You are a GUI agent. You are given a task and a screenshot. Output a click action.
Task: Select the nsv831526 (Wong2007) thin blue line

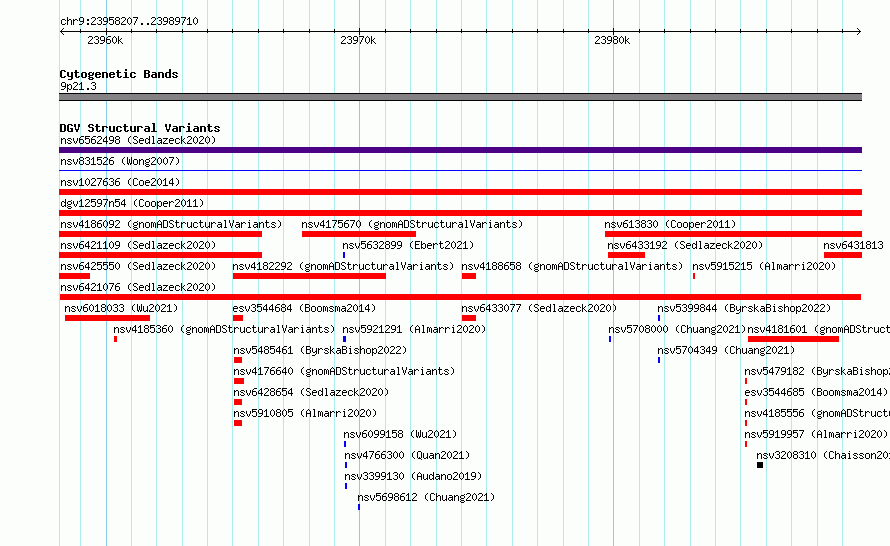point(460,170)
